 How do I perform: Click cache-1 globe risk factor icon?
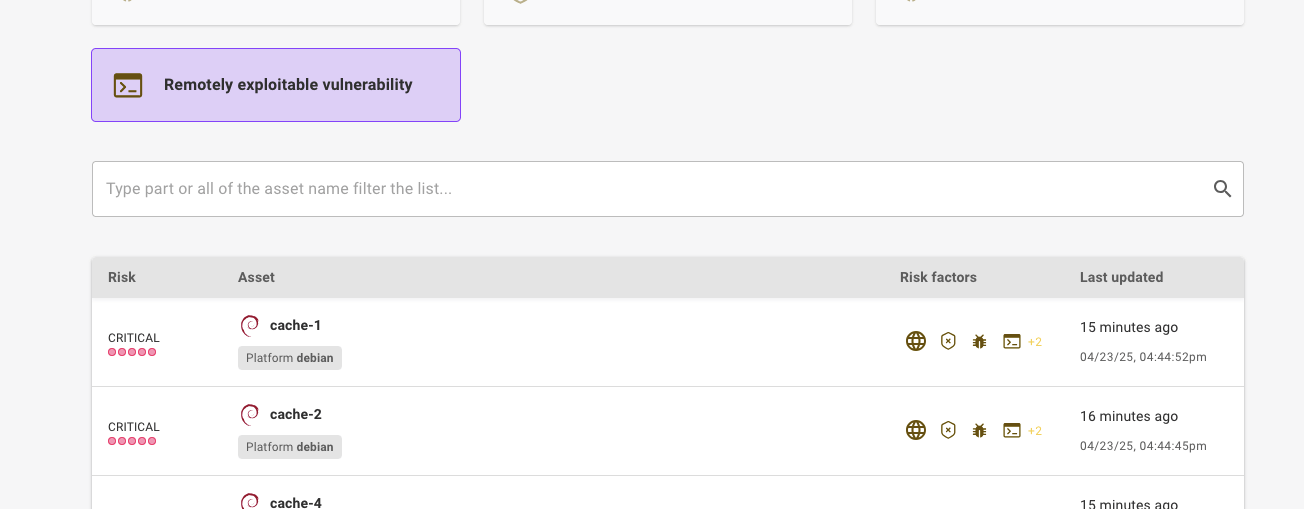click(x=916, y=341)
